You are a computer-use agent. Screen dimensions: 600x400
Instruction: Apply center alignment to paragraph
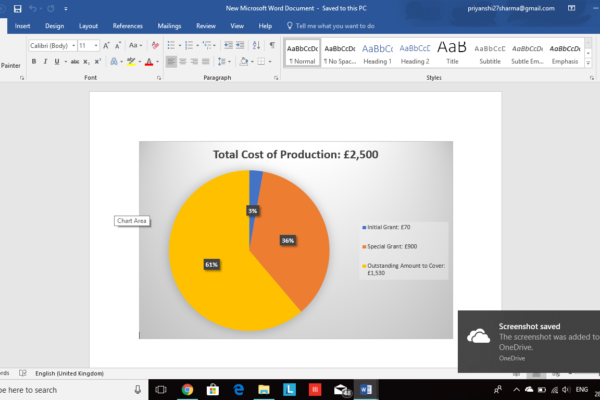click(x=185, y=61)
